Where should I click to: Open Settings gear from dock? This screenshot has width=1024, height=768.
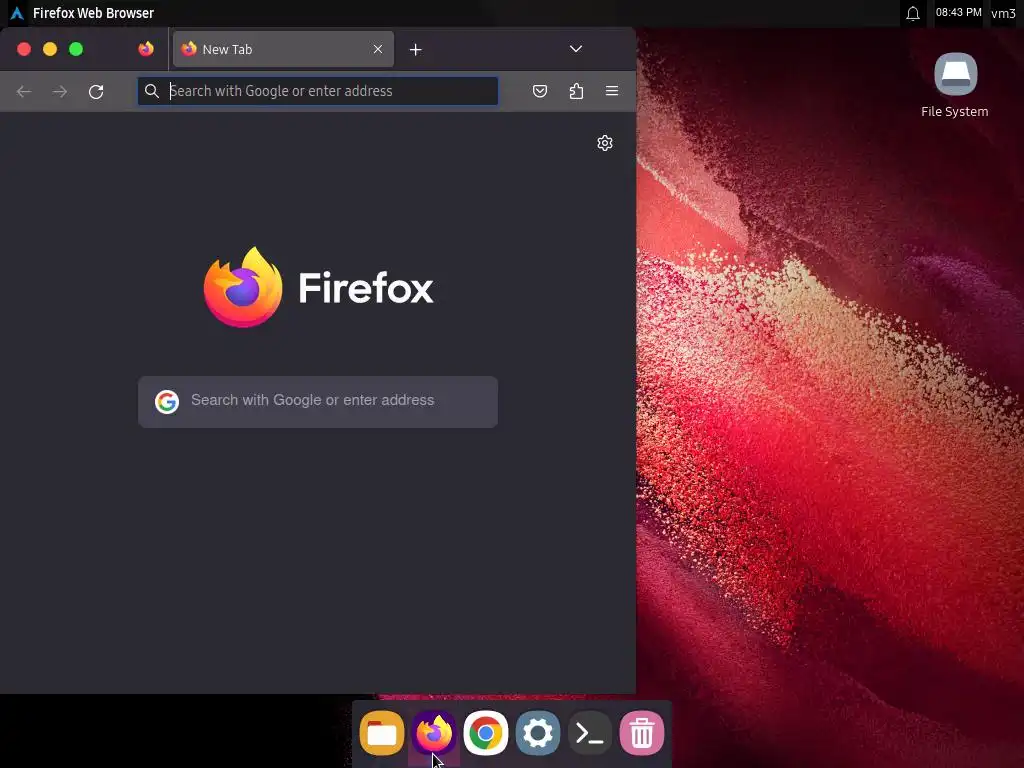(538, 733)
